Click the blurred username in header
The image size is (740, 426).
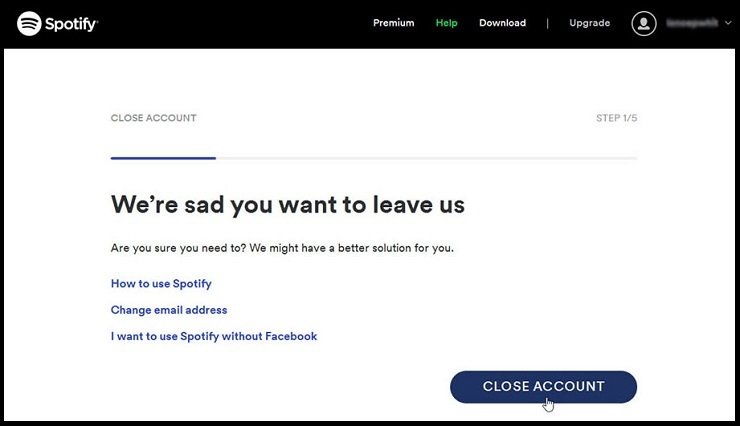click(692, 23)
